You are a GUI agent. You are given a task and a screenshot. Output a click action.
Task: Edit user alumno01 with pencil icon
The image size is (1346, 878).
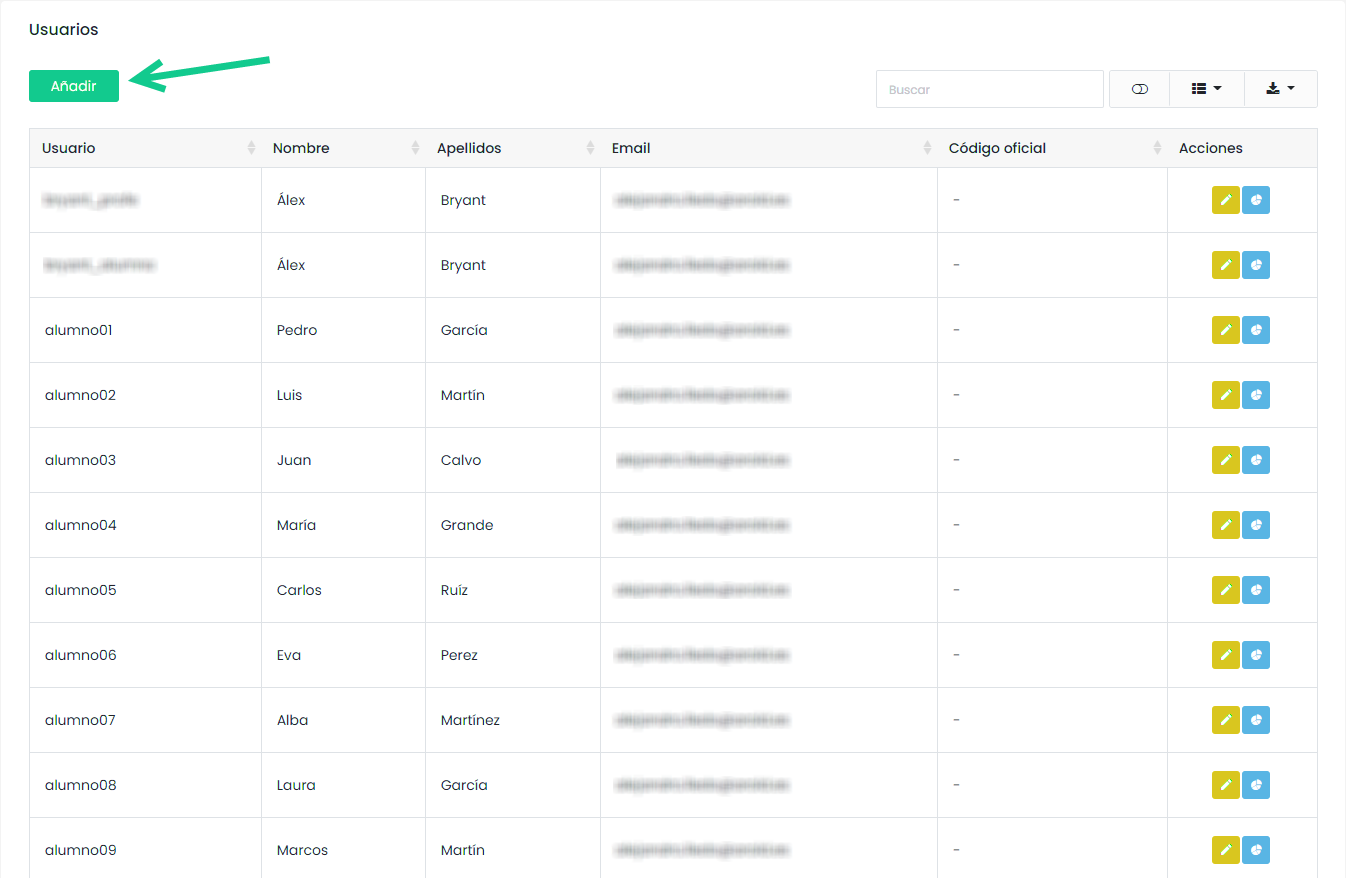(1225, 330)
